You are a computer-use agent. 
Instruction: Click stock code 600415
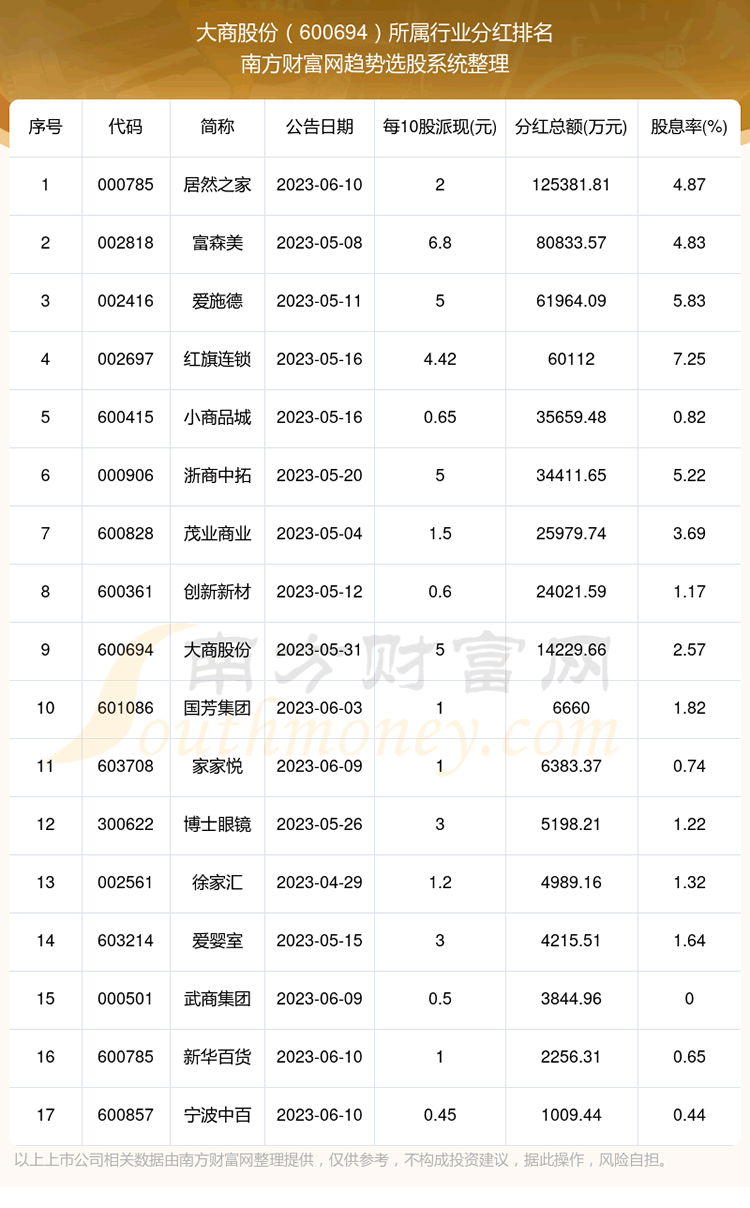pyautogui.click(x=126, y=417)
